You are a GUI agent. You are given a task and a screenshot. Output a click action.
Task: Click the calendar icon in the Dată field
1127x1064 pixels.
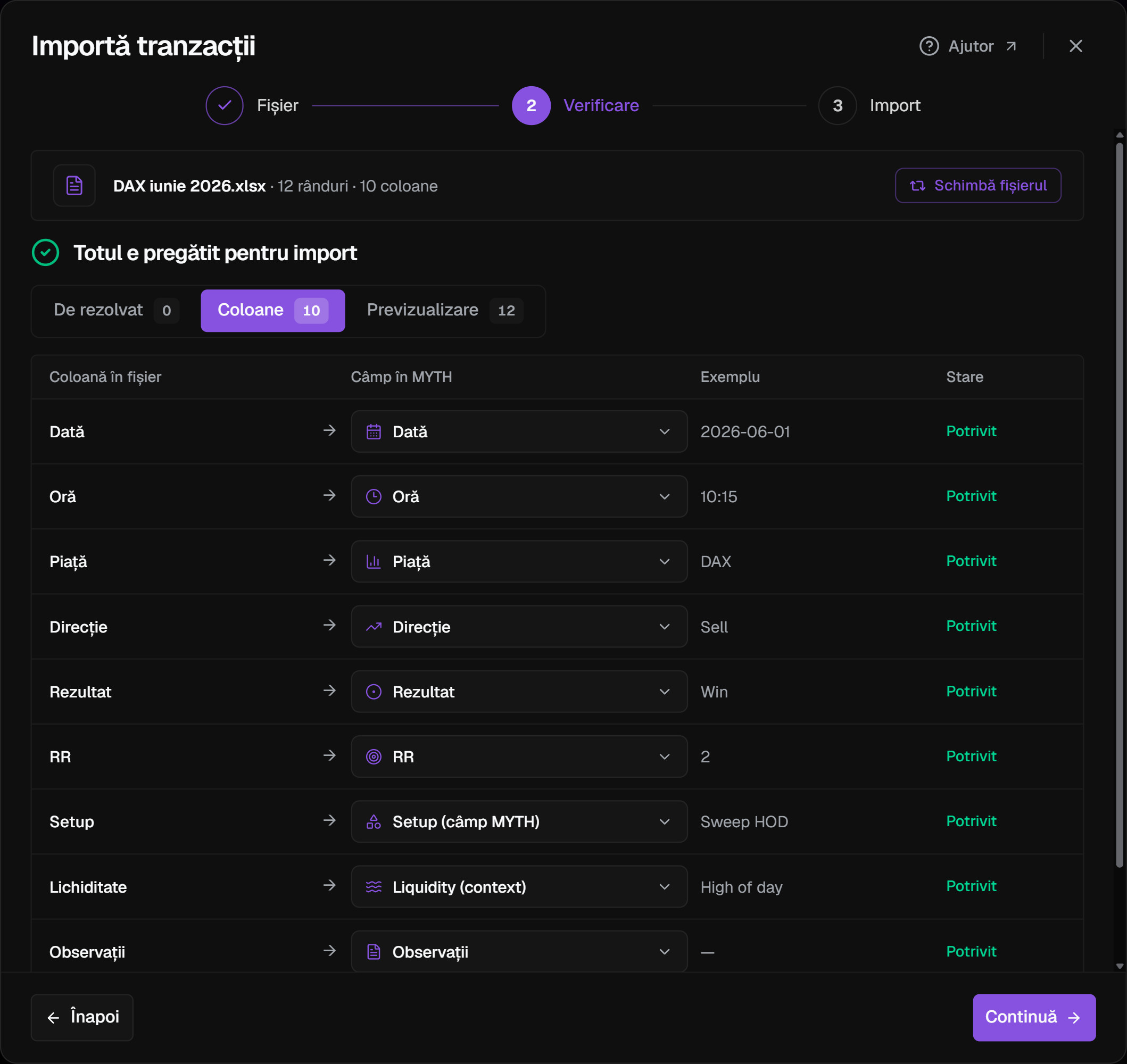(373, 431)
